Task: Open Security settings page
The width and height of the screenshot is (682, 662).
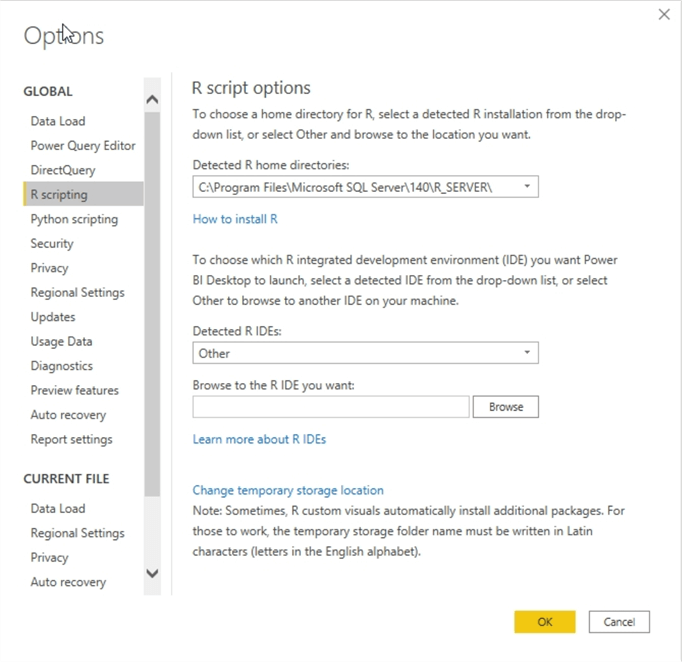Action: tap(52, 243)
